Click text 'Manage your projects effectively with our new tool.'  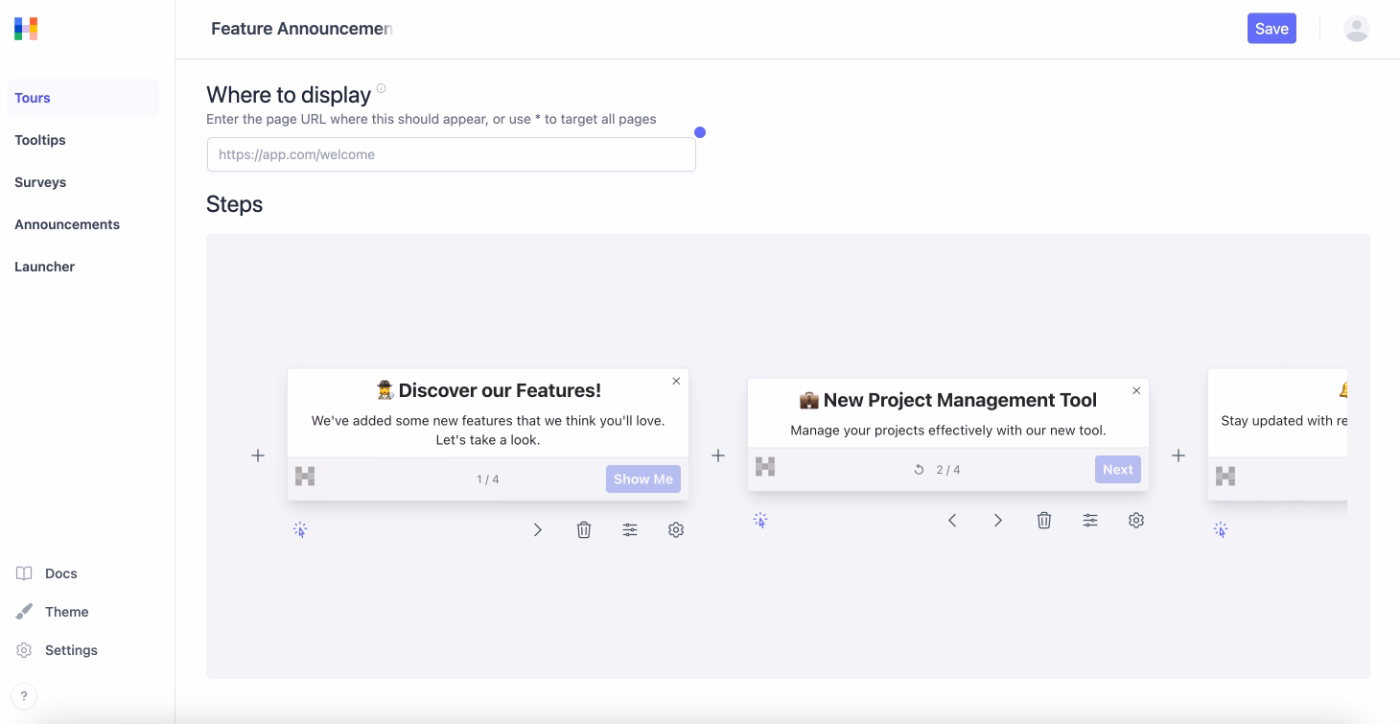(948, 431)
